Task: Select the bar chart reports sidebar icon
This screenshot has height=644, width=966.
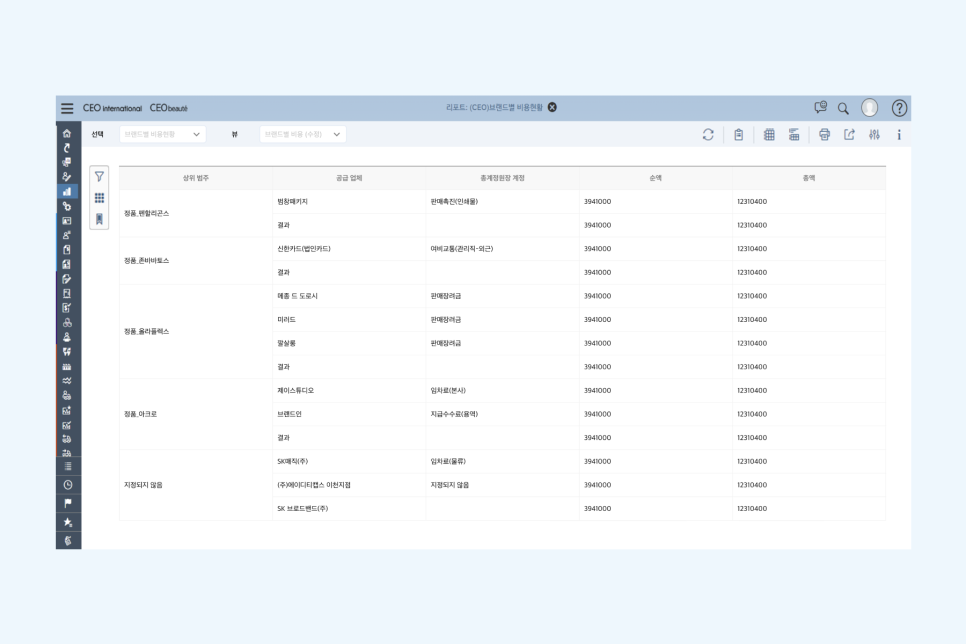Action: click(67, 192)
